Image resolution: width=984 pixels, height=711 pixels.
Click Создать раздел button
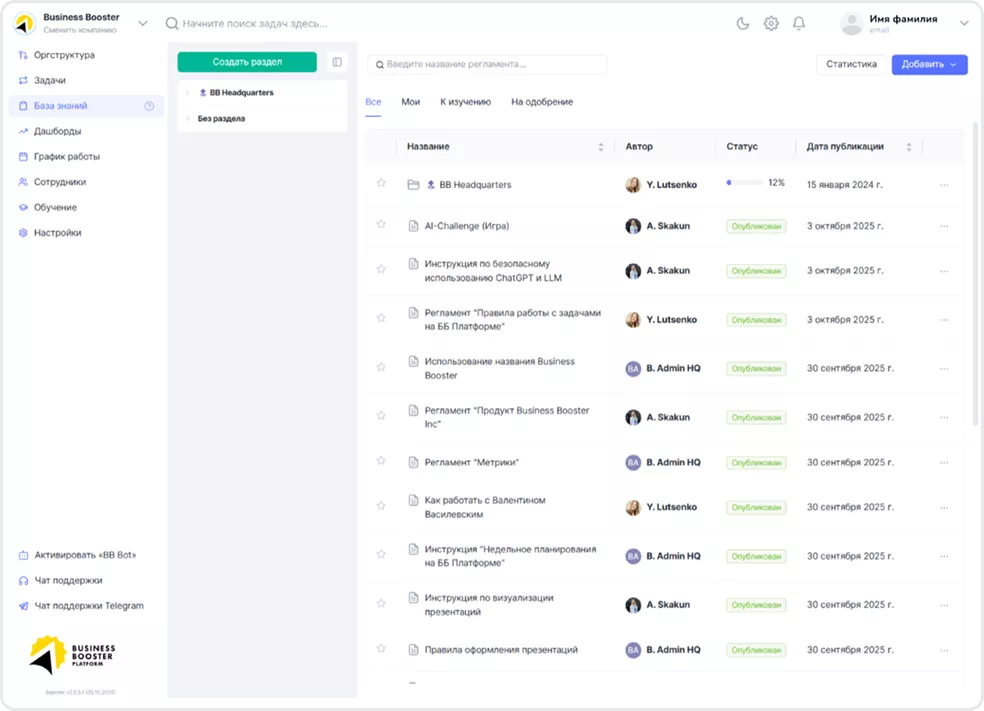tap(247, 62)
